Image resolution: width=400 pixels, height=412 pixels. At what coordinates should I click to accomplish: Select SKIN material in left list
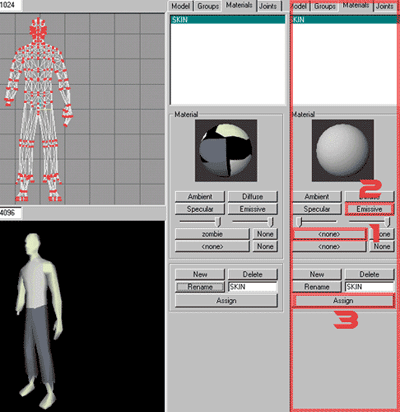coord(228,20)
